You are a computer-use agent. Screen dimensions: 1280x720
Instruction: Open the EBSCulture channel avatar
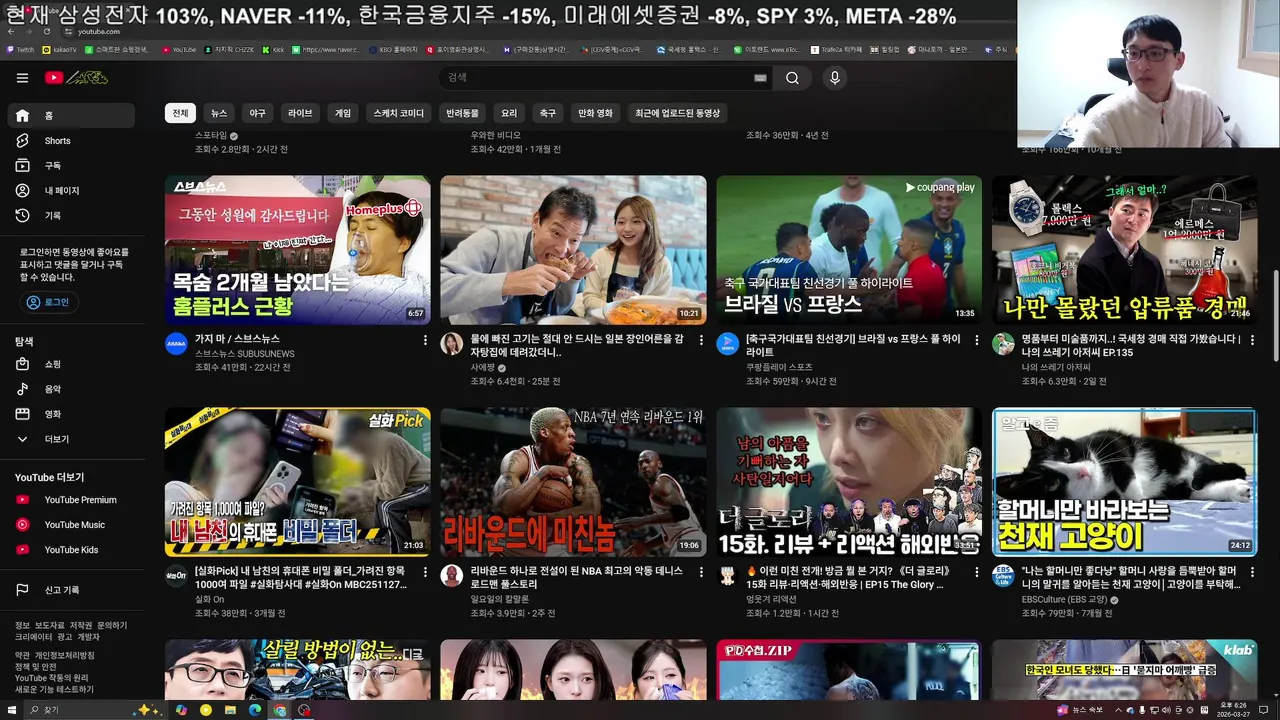click(1003, 575)
